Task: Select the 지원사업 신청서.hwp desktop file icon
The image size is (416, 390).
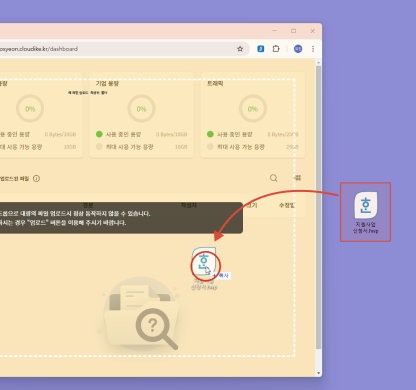Action: (365, 212)
